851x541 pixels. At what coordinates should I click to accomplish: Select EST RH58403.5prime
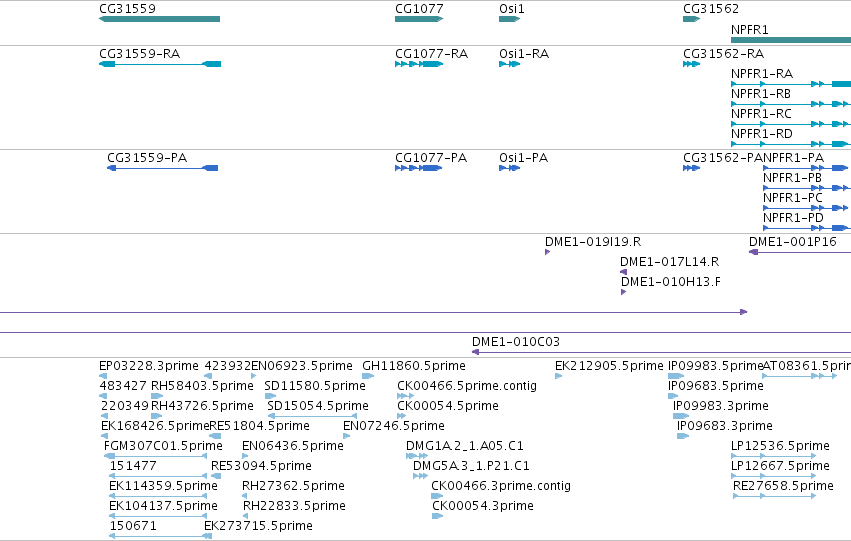pos(157,396)
